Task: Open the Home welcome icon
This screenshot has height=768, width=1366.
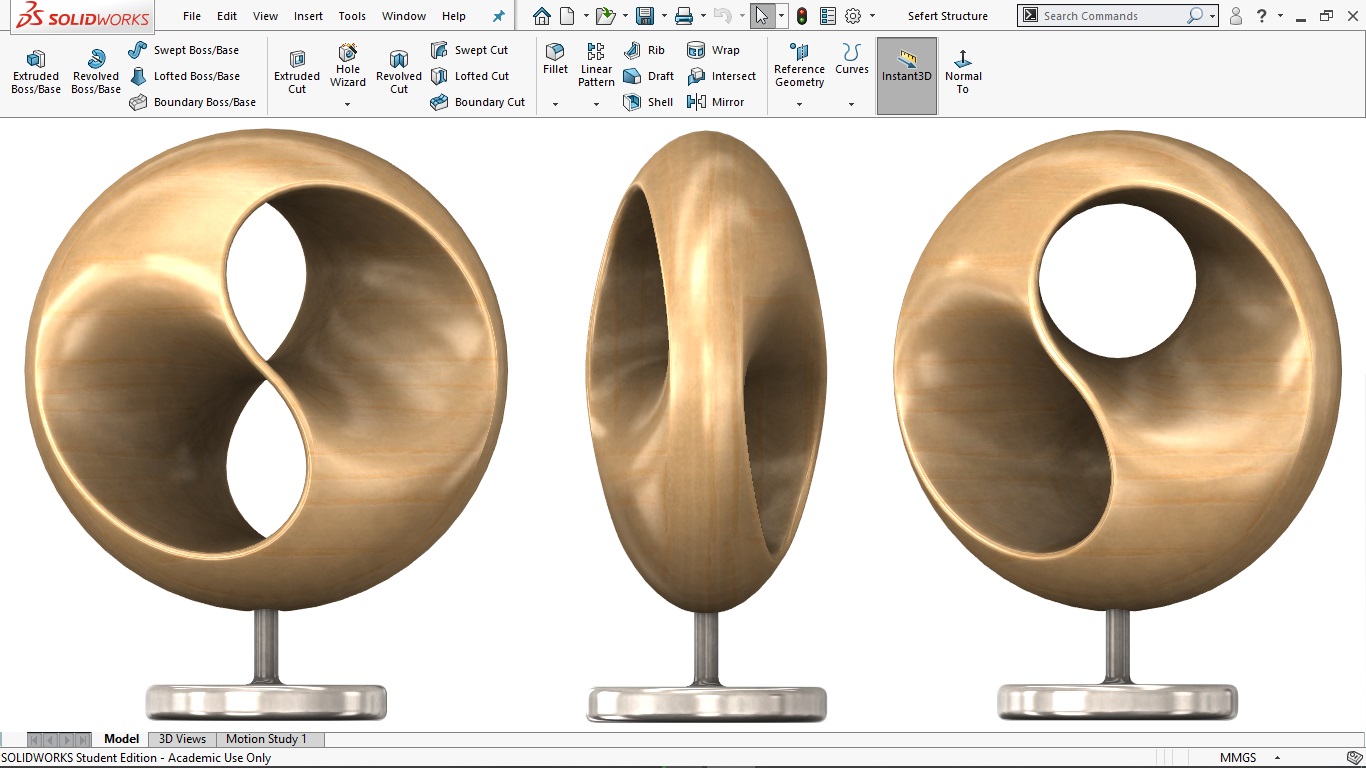Action: coord(541,16)
